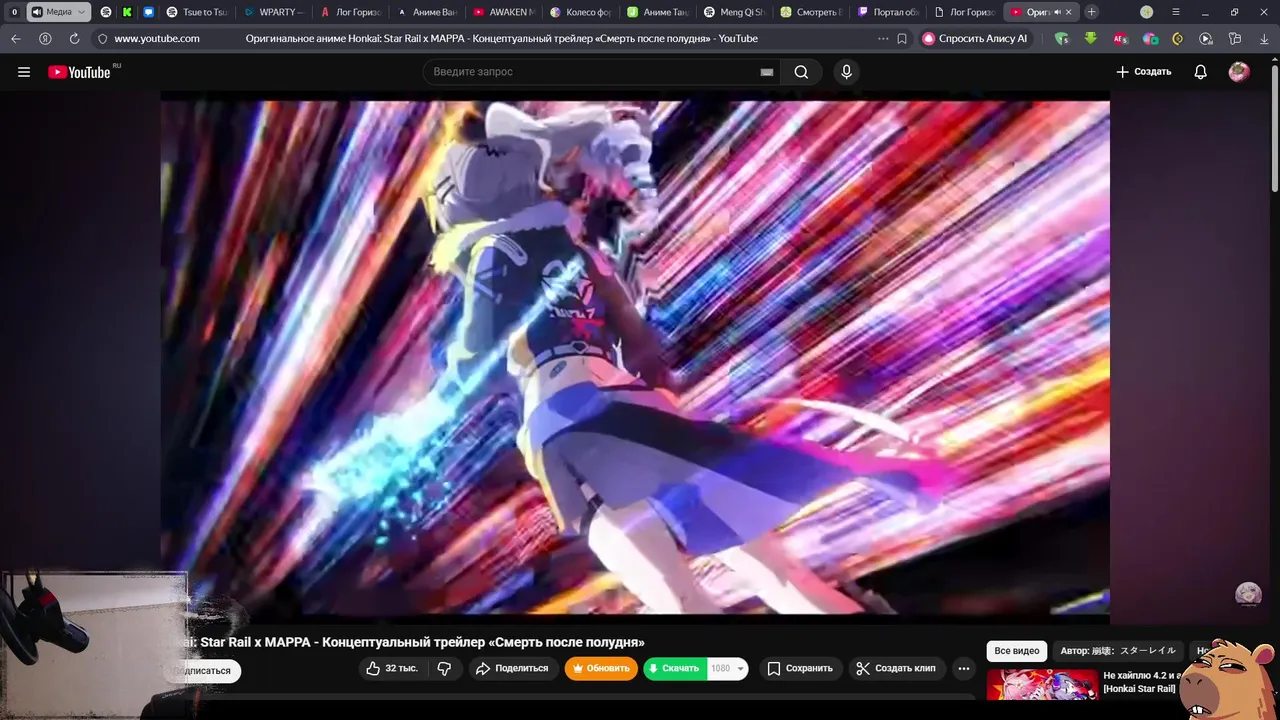This screenshot has width=1280, height=720.
Task: Click the floating pink avatar icon beside the video
Action: click(x=1248, y=594)
